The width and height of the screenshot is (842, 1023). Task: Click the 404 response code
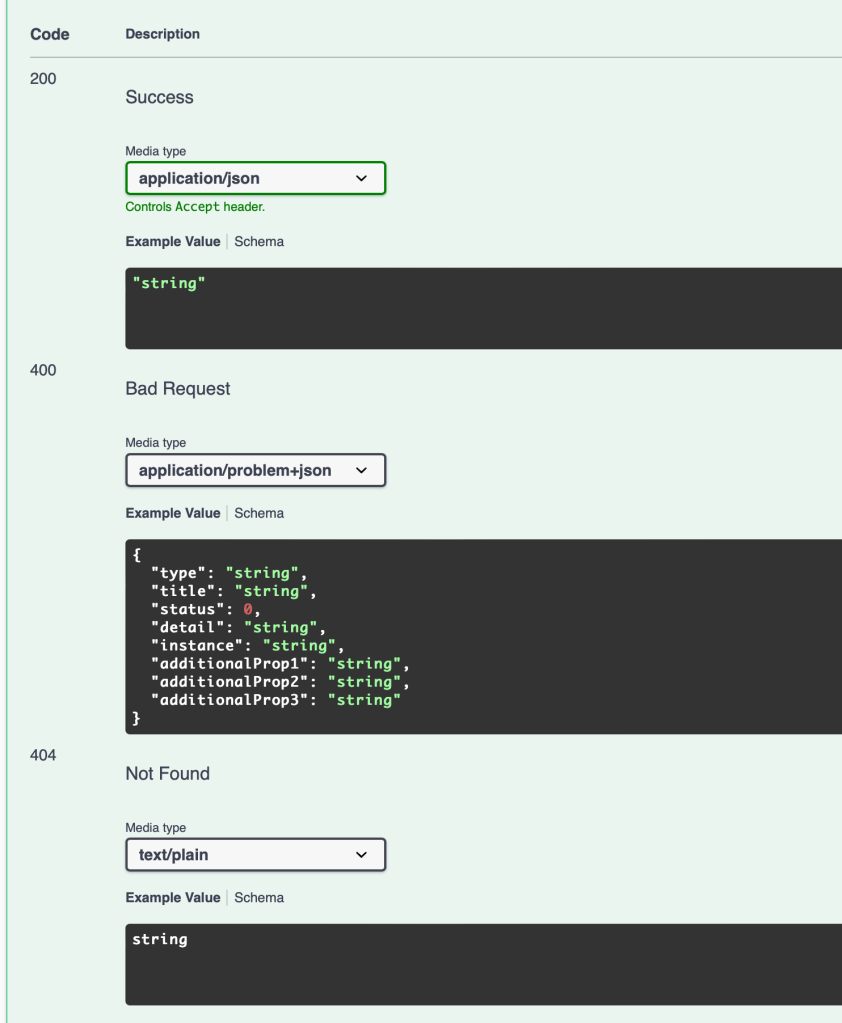point(44,755)
